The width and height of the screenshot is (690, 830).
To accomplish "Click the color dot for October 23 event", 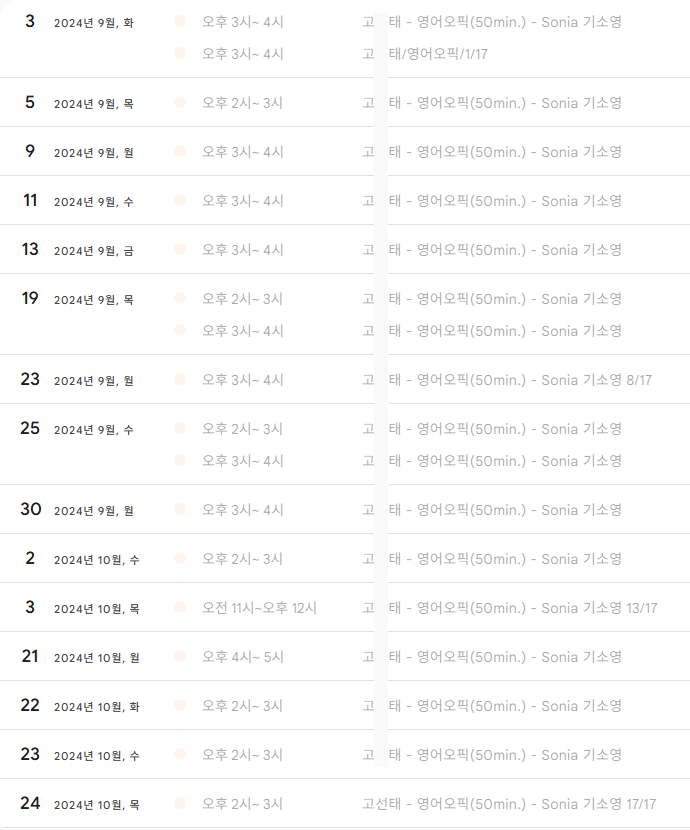I will coord(180,754).
